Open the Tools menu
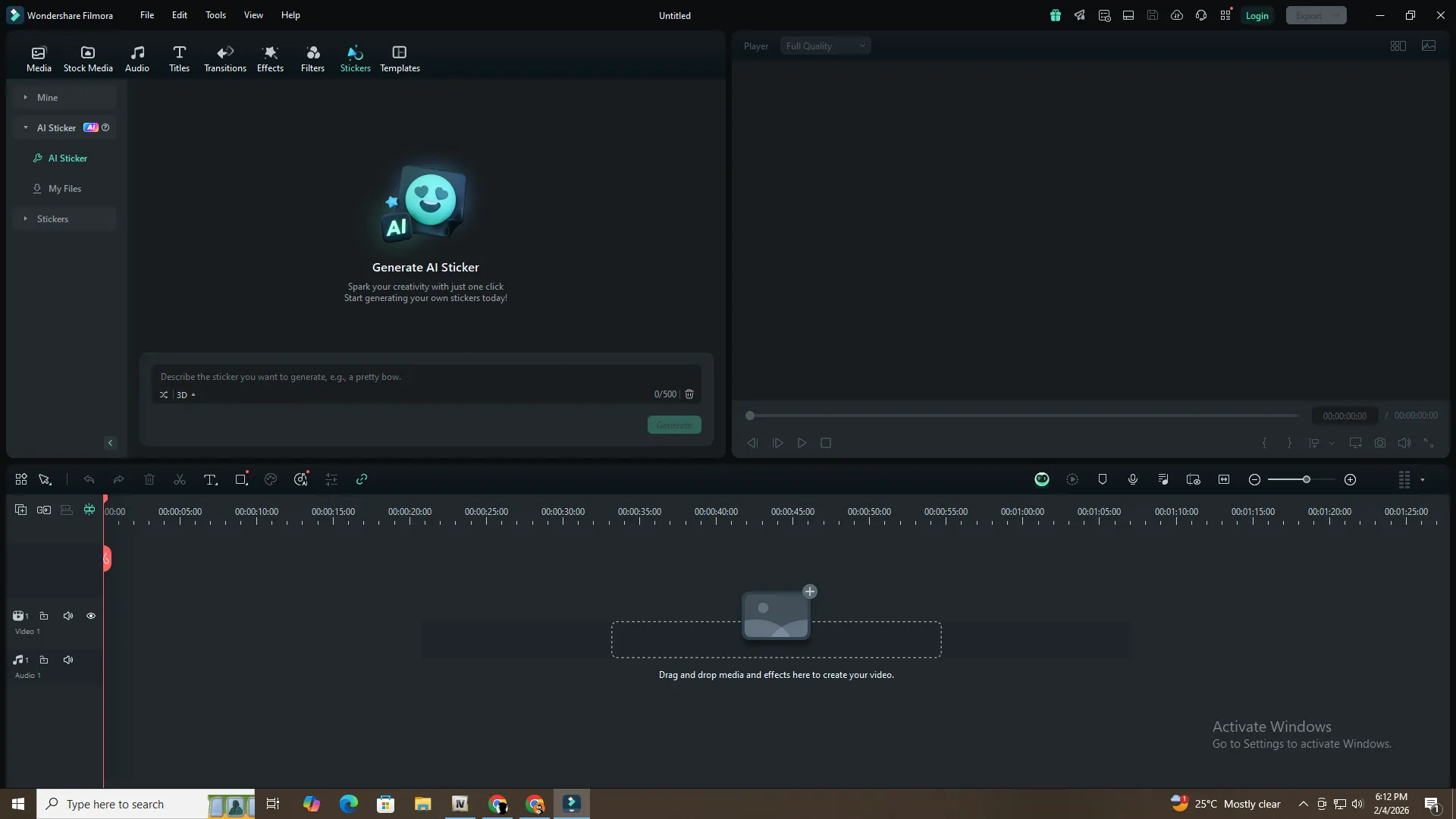Viewport: 1456px width, 819px height. click(215, 15)
